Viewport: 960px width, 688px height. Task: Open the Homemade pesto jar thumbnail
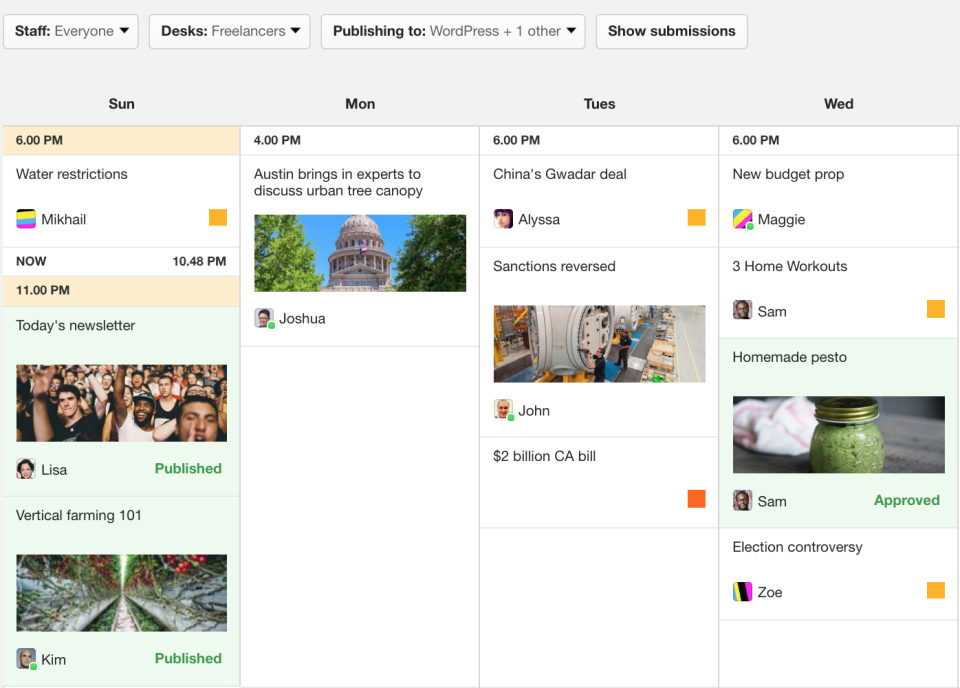[838, 435]
